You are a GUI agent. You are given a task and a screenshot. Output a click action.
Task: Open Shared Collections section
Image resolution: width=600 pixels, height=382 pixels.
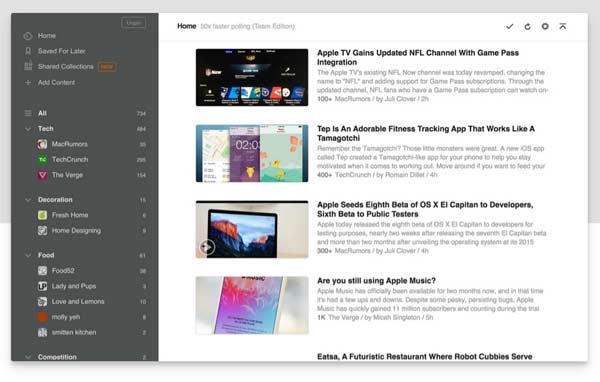click(65, 67)
